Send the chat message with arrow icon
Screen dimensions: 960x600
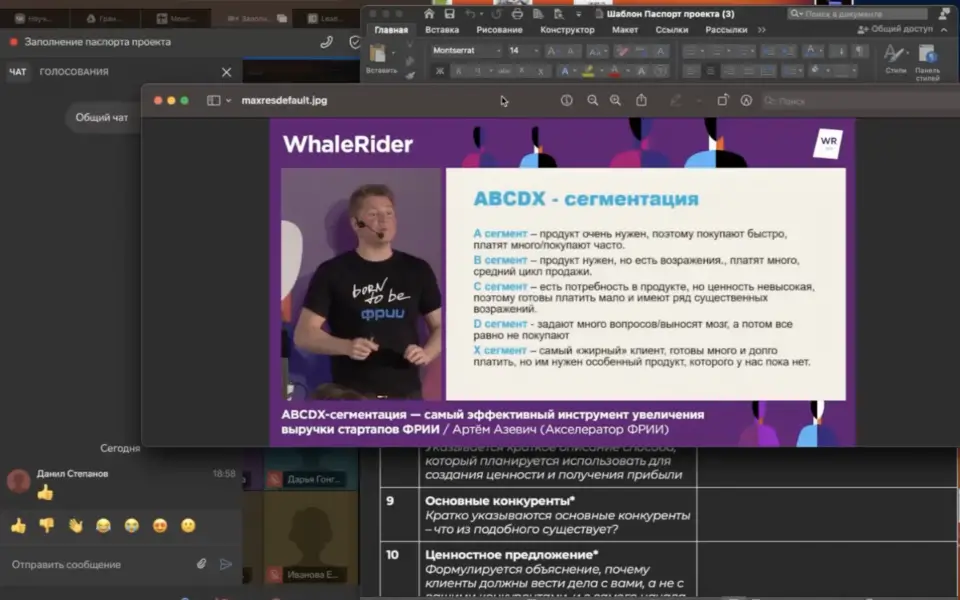coord(226,564)
